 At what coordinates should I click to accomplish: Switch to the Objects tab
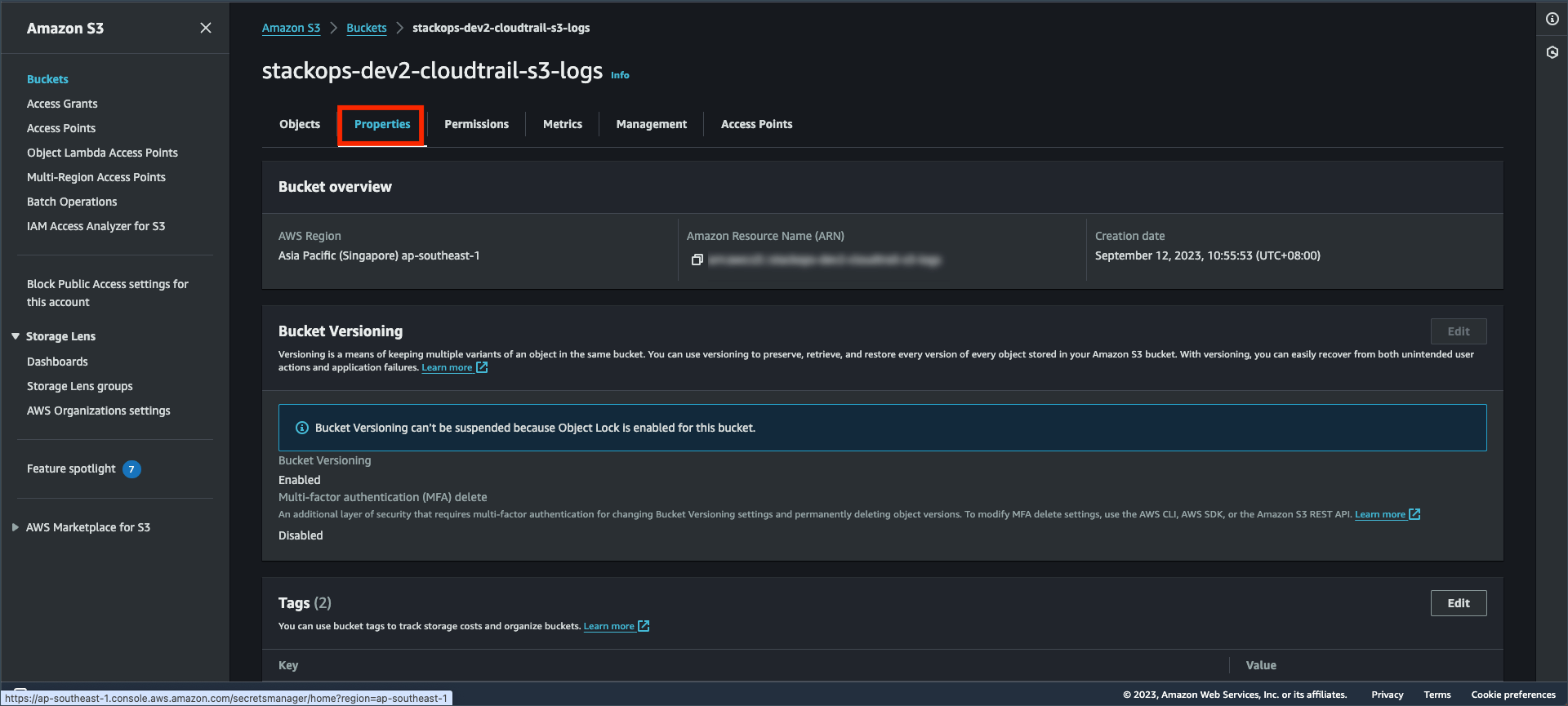click(300, 124)
